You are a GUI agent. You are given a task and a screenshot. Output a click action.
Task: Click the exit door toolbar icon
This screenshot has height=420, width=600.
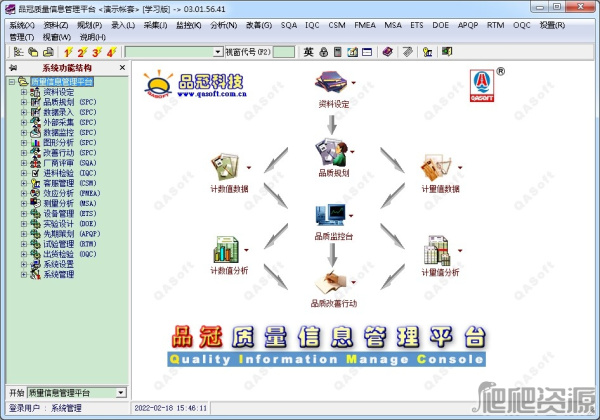pos(447,51)
